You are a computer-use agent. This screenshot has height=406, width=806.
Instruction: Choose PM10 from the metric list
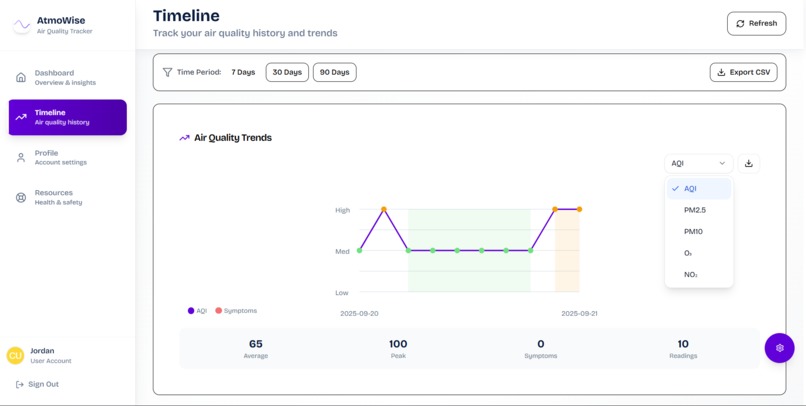tap(699, 232)
